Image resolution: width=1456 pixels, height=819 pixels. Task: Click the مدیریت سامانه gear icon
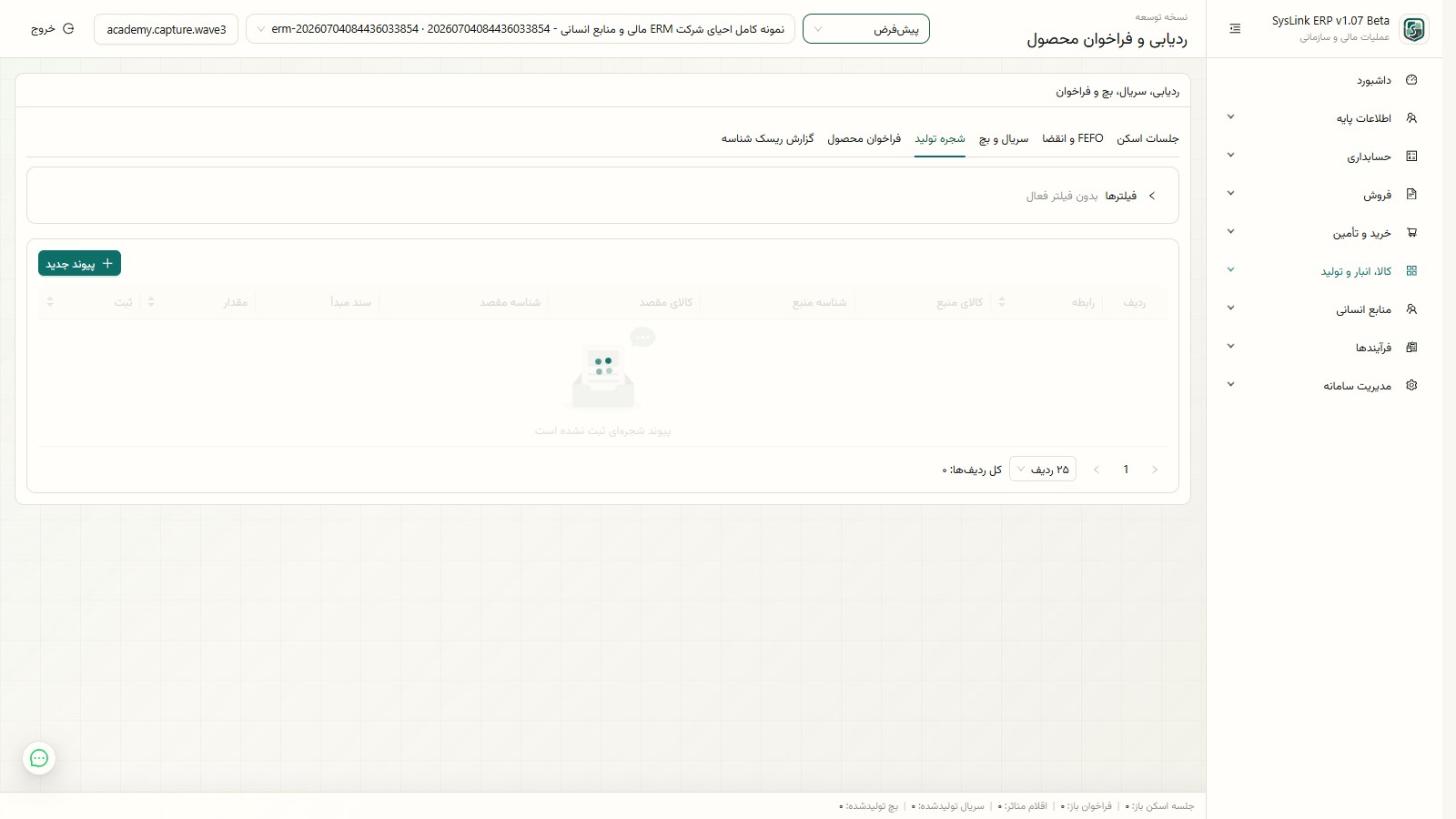(1411, 386)
